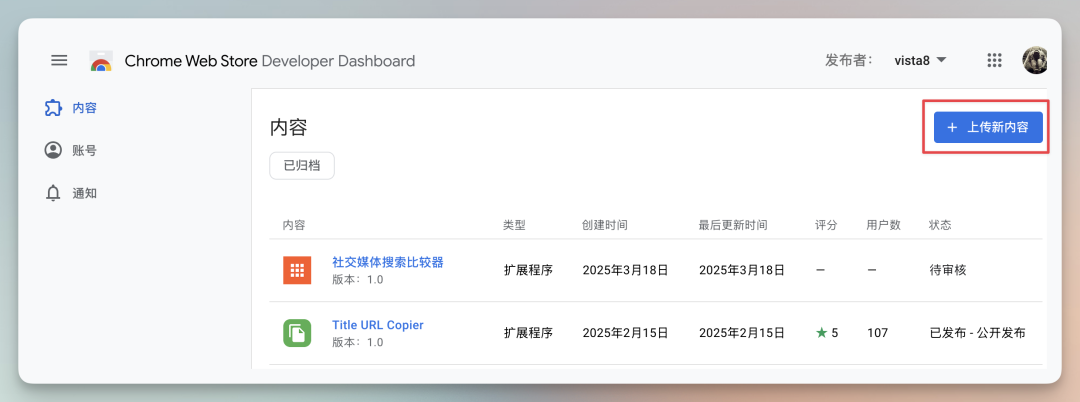This screenshot has width=1080, height=402.
Task: Click the 状态 column header
Action: click(x=940, y=225)
